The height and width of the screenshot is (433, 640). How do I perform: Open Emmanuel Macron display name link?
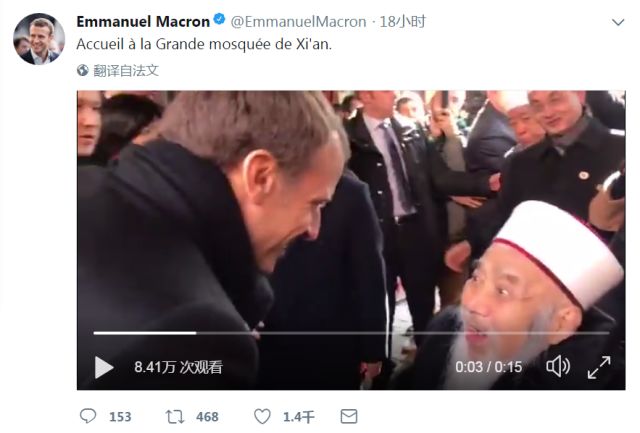tap(143, 22)
